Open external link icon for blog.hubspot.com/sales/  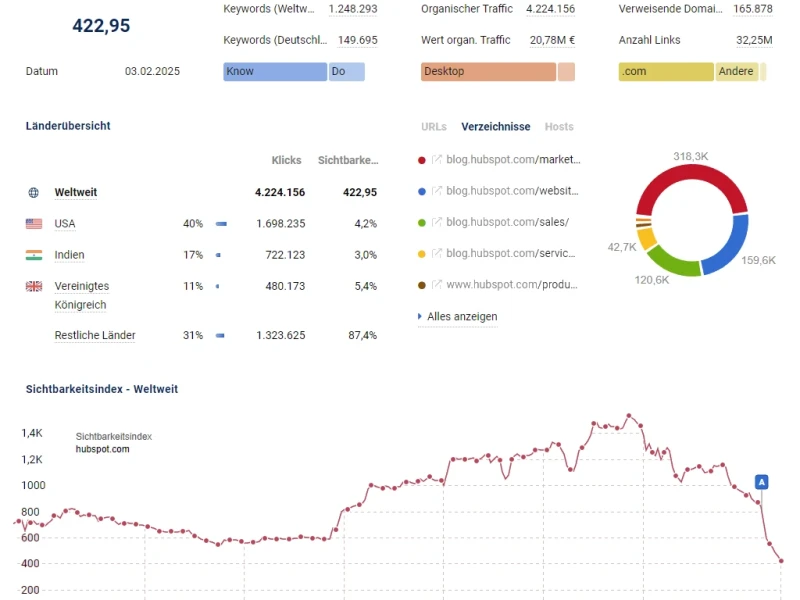pos(437,222)
